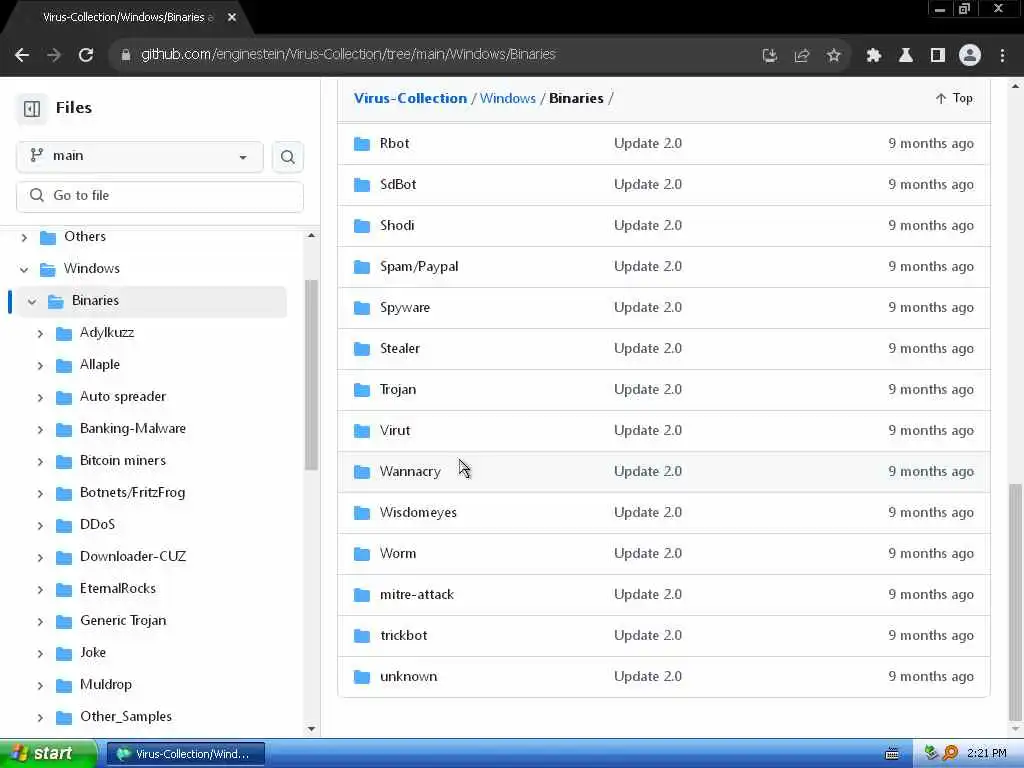The width and height of the screenshot is (1024, 768).
Task: Expand the Botnets/FritzFrog tree folder
Action: pyautogui.click(x=40, y=493)
